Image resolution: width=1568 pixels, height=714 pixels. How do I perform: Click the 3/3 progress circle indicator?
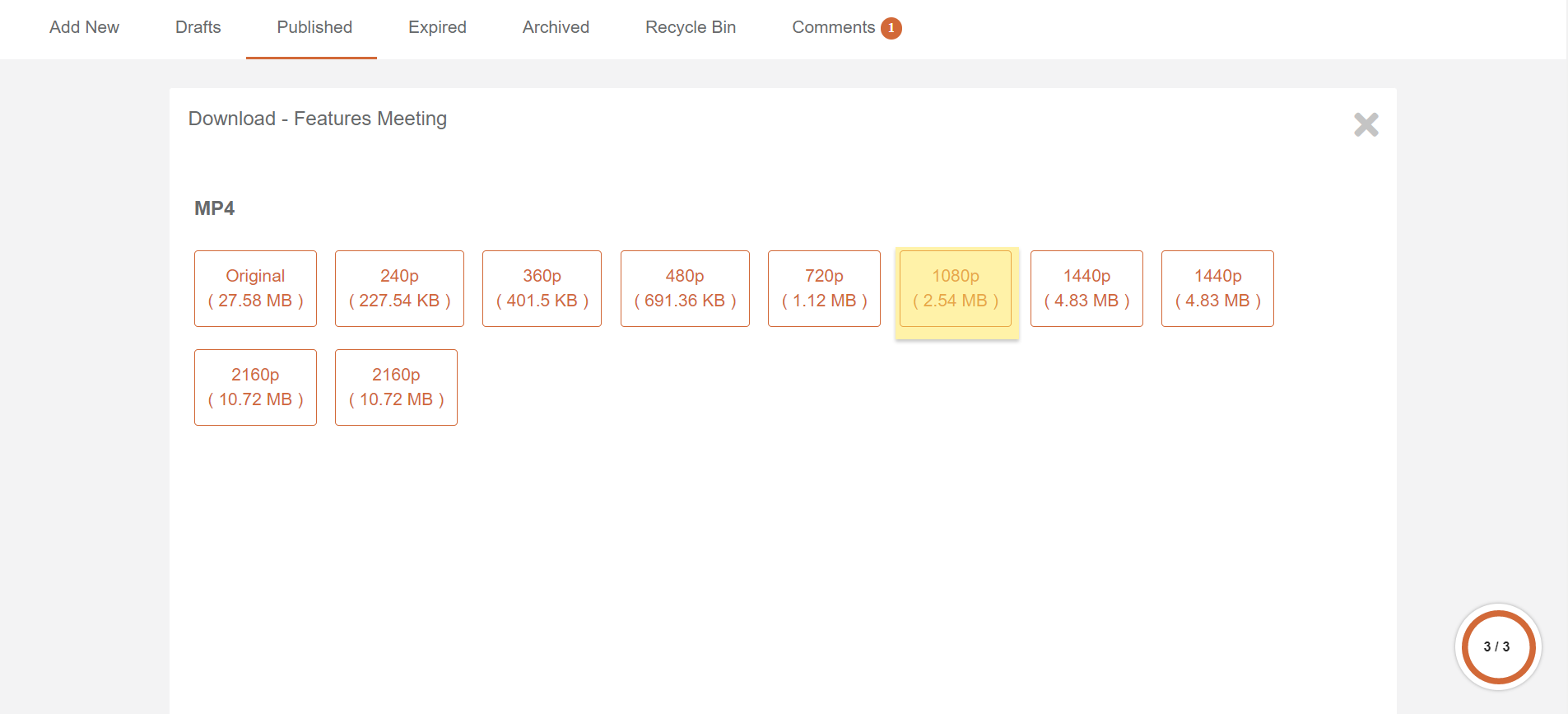[x=1497, y=647]
